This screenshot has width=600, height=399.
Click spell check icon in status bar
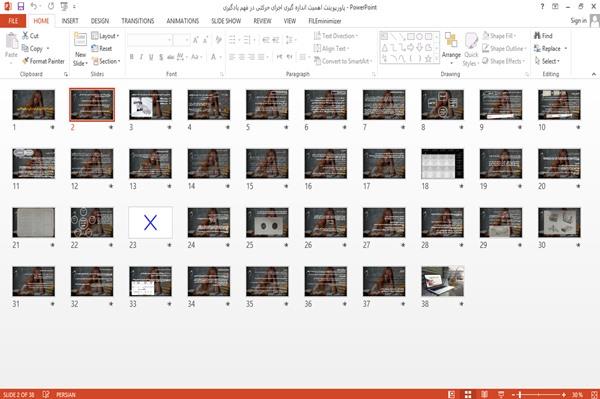pyautogui.click(x=46, y=394)
